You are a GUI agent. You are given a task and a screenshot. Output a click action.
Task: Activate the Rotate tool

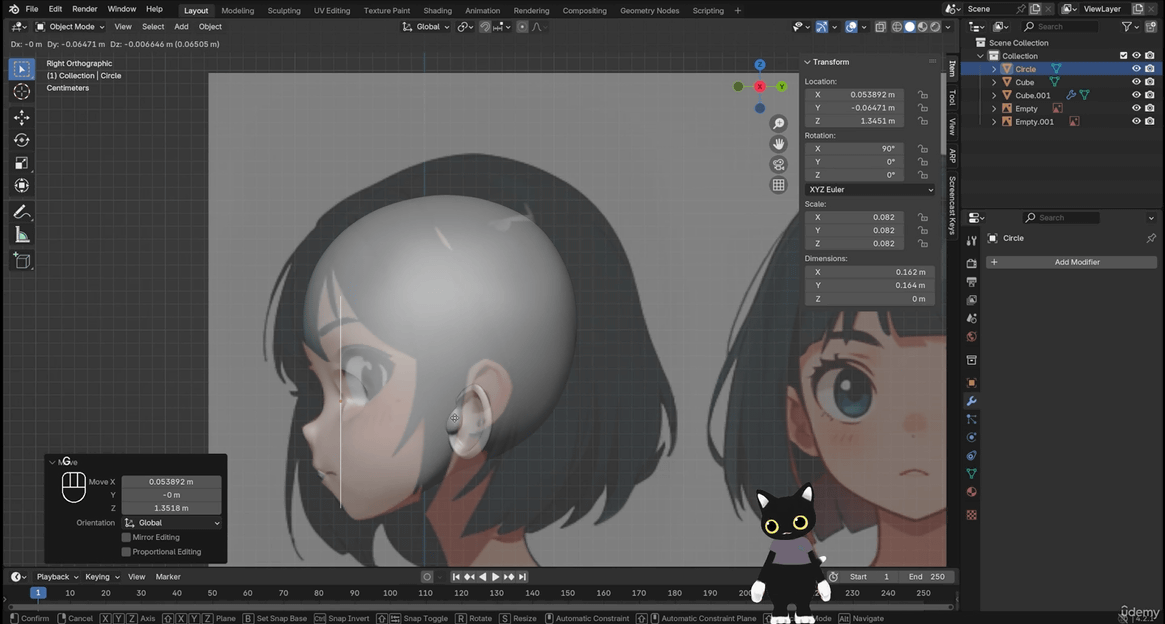pos(22,140)
